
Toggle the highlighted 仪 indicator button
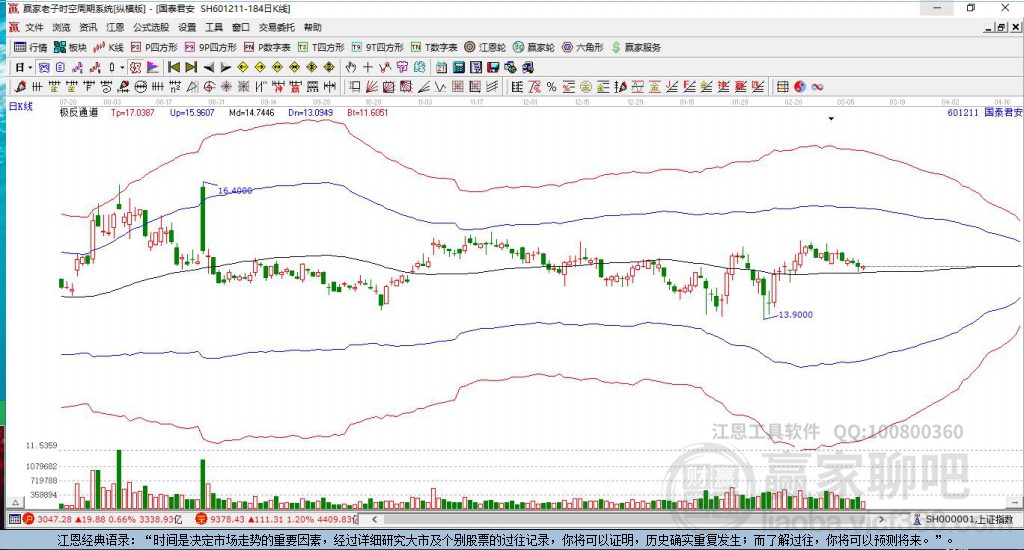(x=135, y=67)
